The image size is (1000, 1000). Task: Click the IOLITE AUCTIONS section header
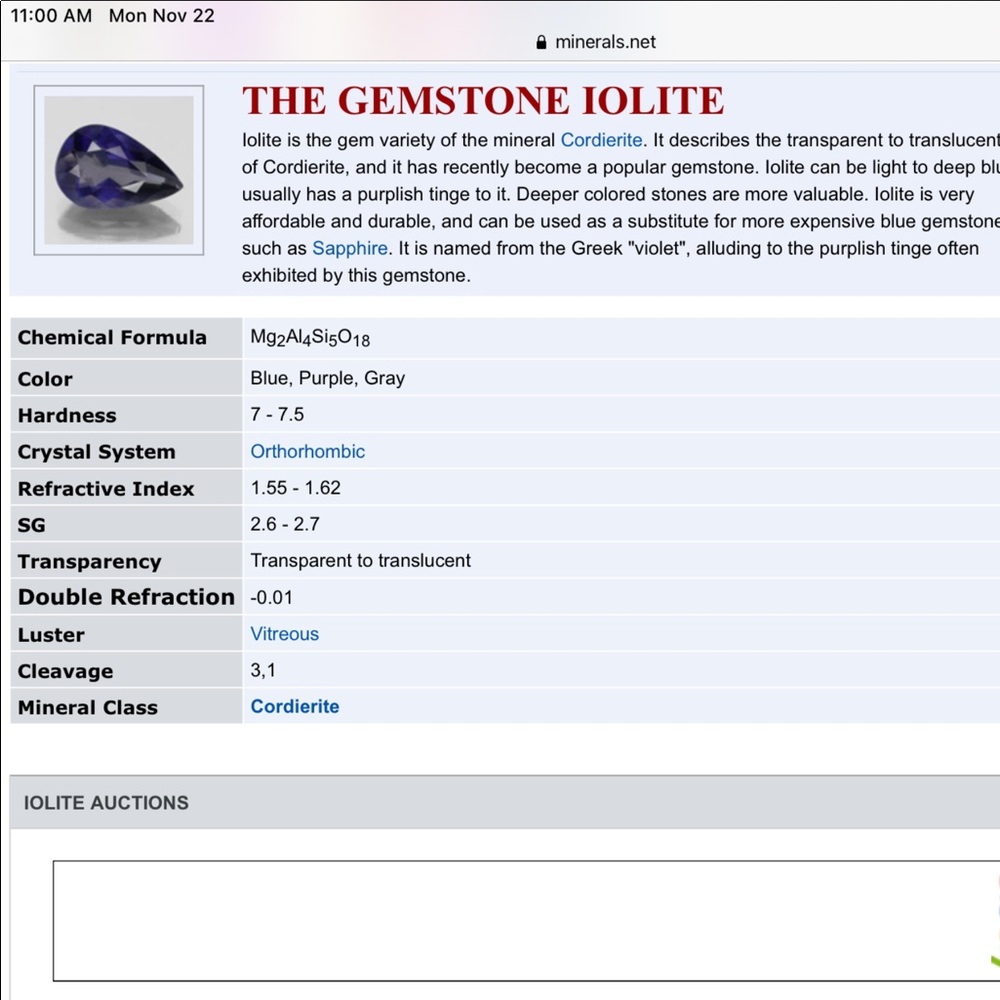105,803
